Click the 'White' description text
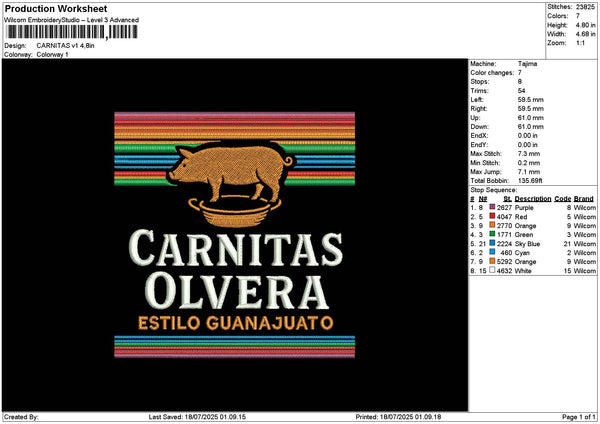600x424 pixels. coord(523,271)
